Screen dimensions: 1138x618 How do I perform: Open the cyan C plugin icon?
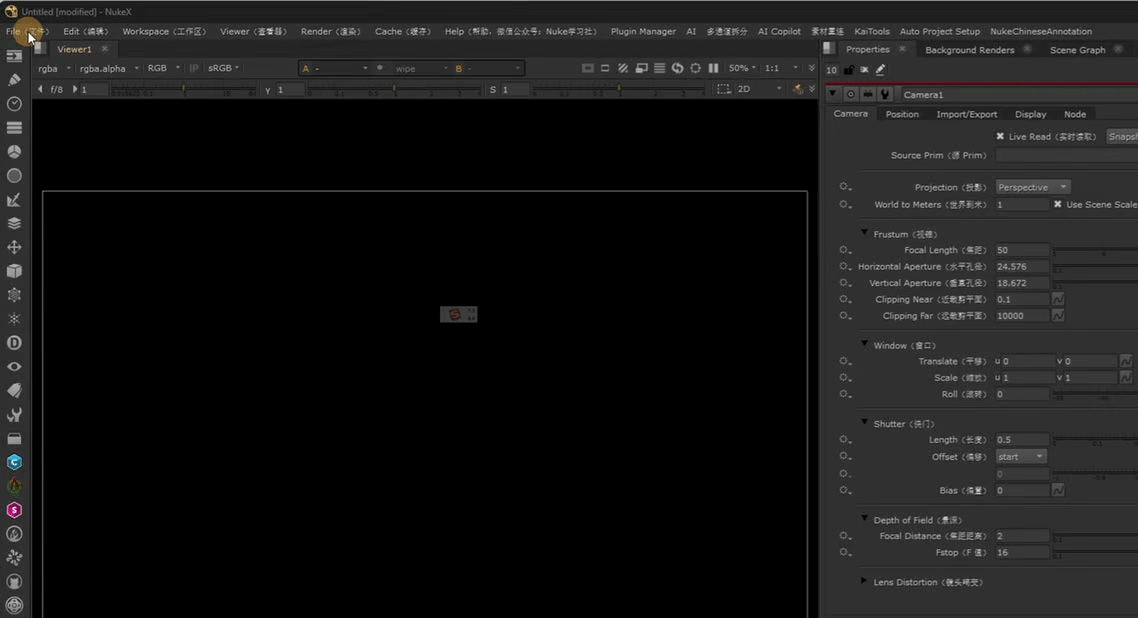[14, 463]
